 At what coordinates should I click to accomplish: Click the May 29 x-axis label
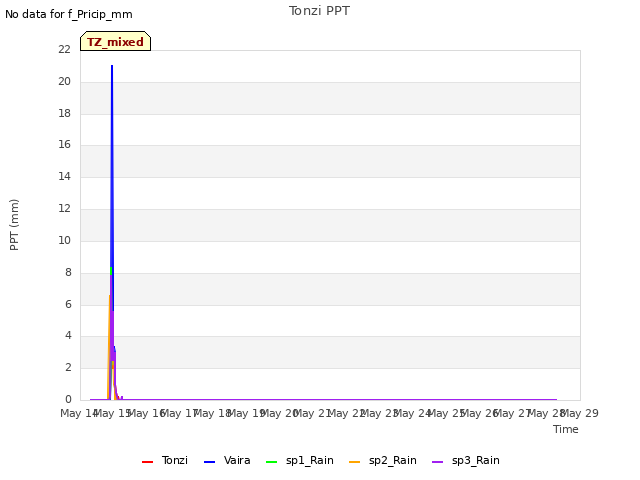(x=580, y=413)
